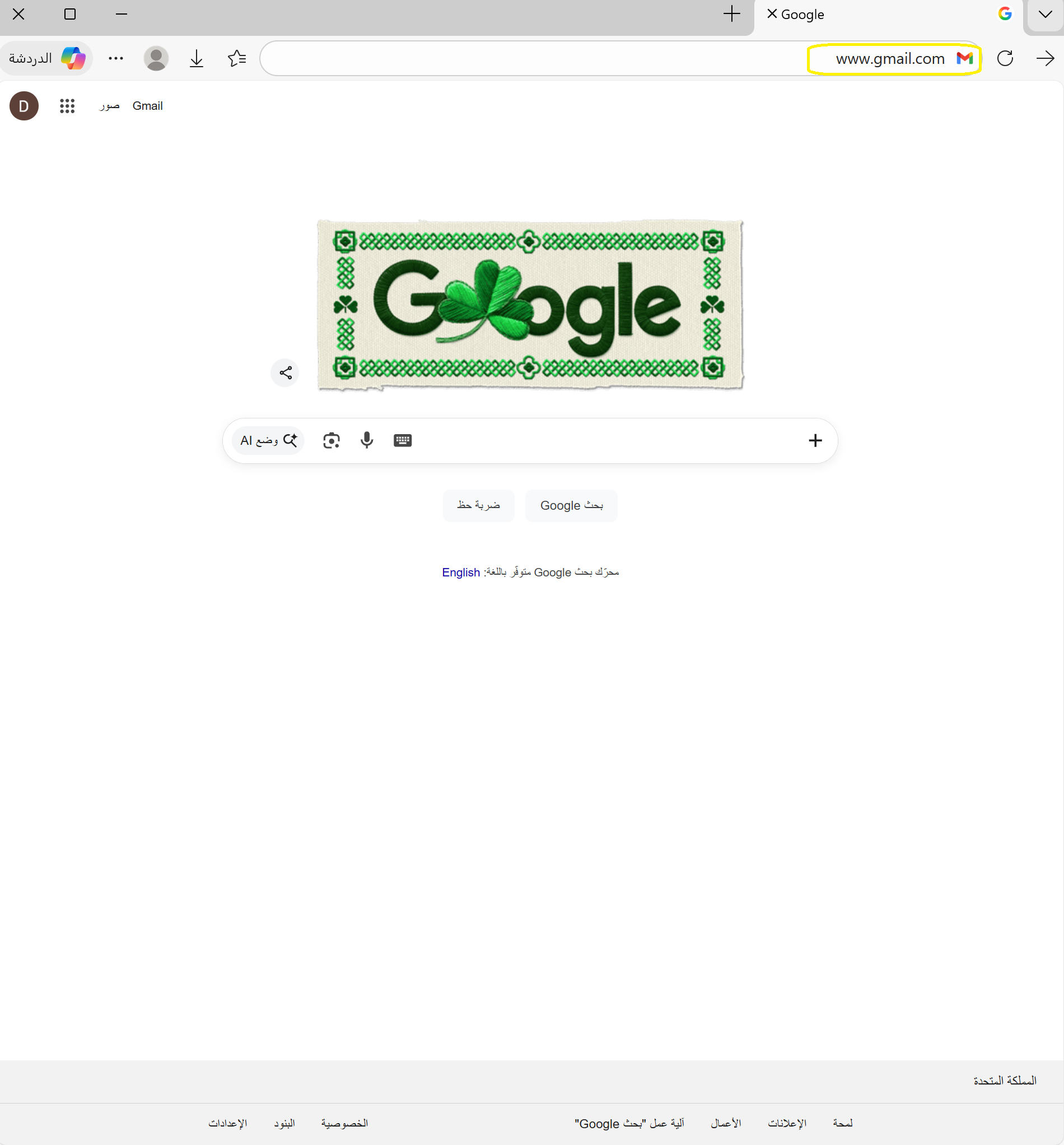Activate AI mode in search box
1064x1145 pixels.
268,441
